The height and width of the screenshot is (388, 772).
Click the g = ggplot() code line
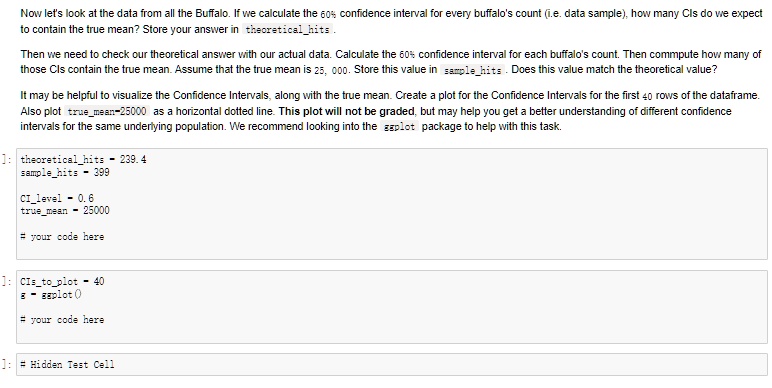[51, 294]
